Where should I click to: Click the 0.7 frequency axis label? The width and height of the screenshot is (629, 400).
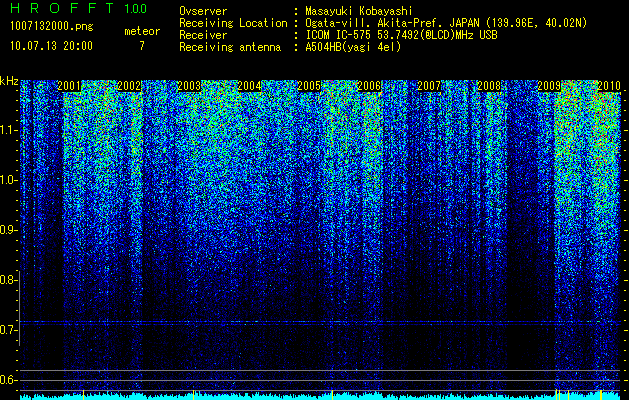click(x=7, y=330)
